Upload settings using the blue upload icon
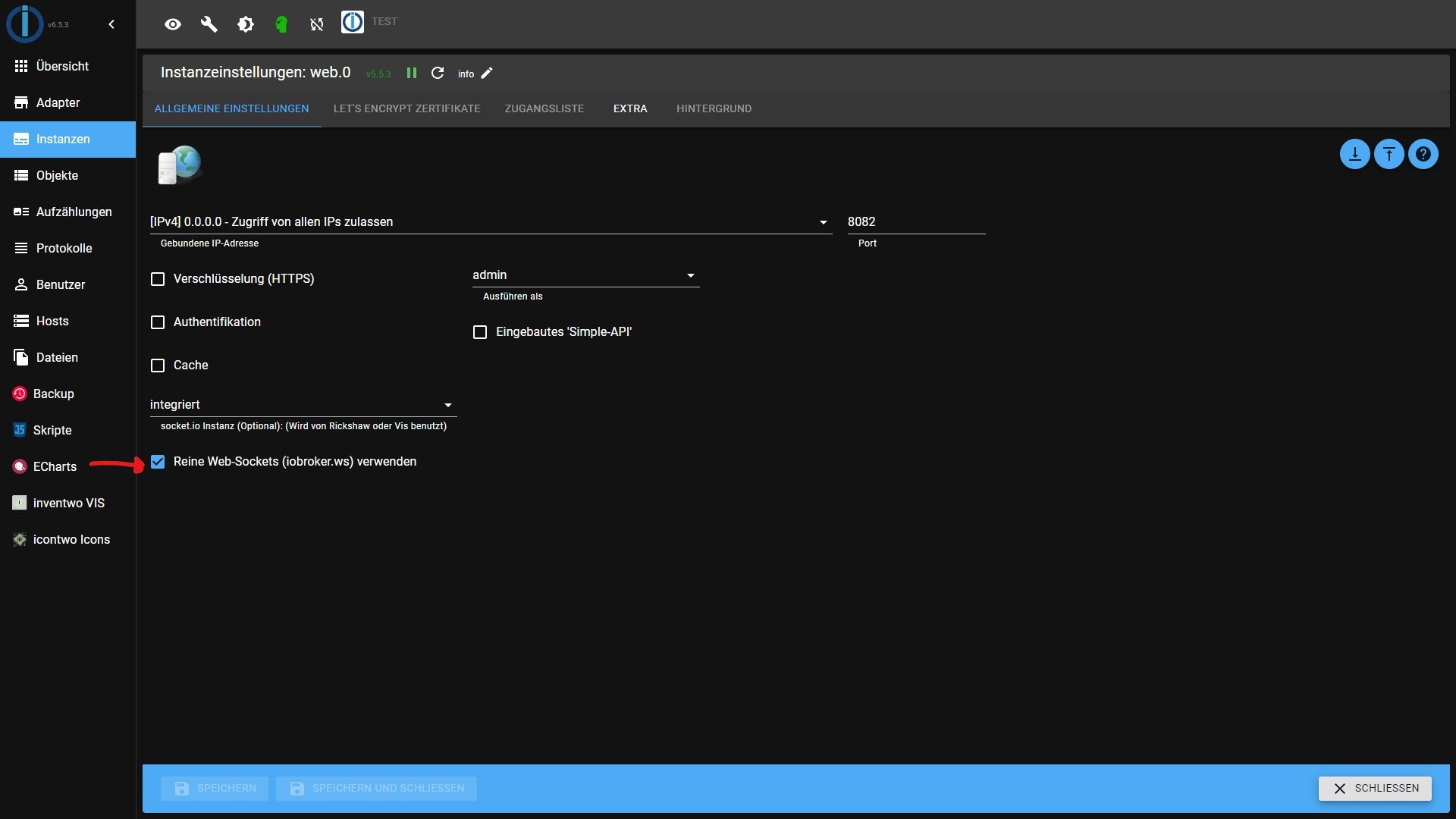This screenshot has width=1456, height=819. (1389, 153)
